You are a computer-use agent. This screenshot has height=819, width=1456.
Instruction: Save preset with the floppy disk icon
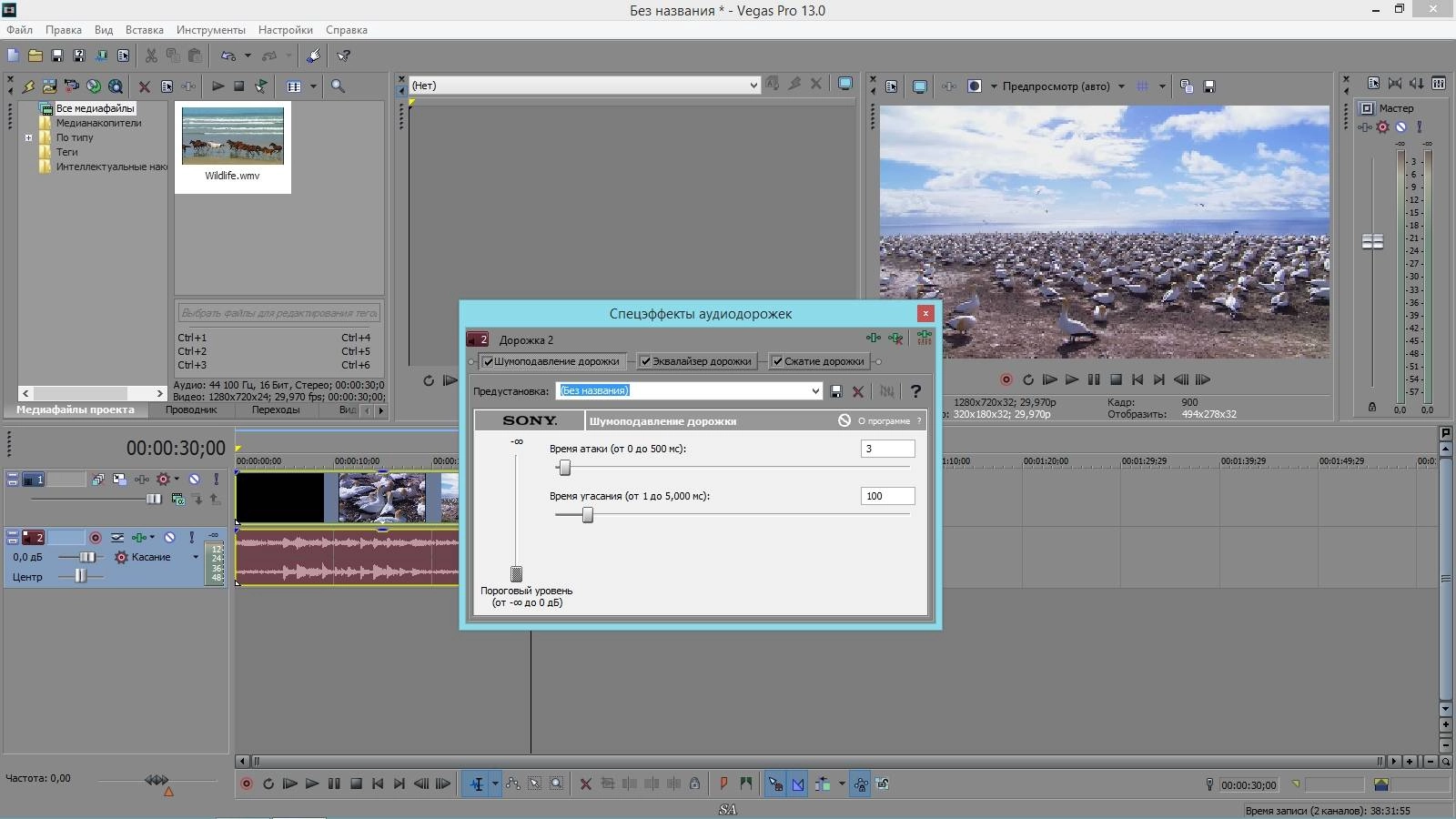point(836,391)
